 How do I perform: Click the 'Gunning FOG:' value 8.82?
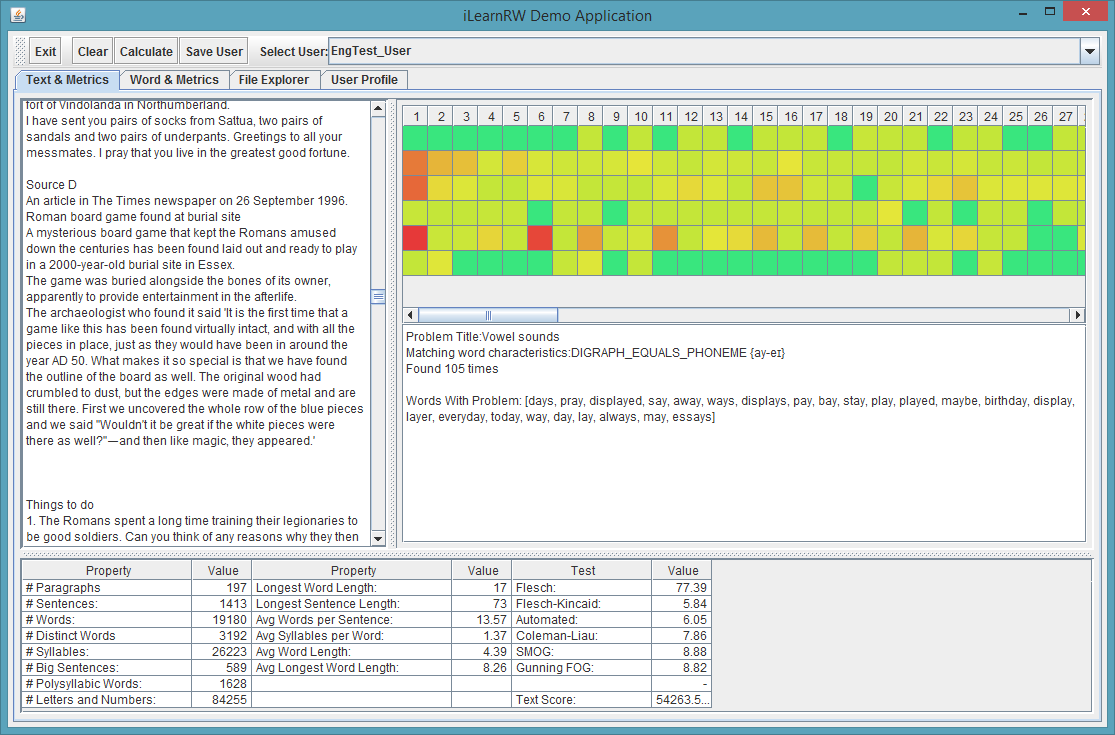coord(682,667)
